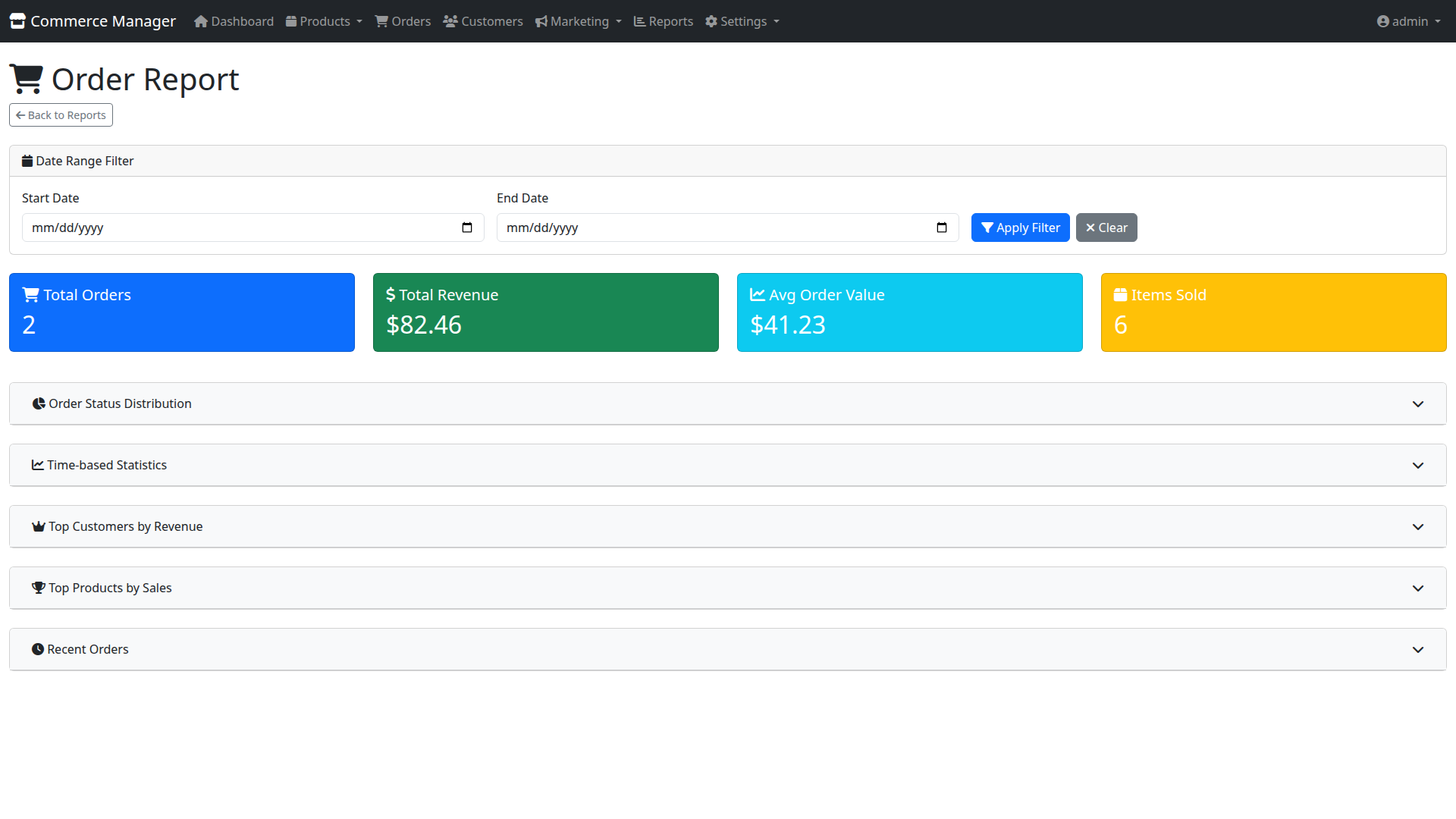Click the trophy icon next to Top Products by Sales
This screenshot has width=1456, height=819.
38,587
